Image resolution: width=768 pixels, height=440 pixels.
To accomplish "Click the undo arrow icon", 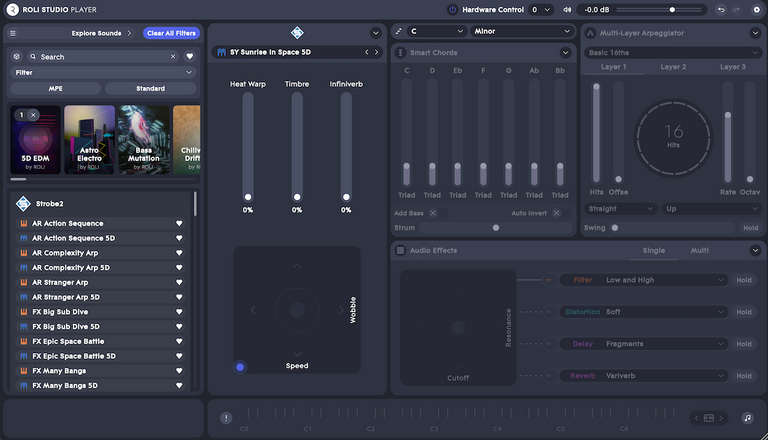I will point(721,9).
